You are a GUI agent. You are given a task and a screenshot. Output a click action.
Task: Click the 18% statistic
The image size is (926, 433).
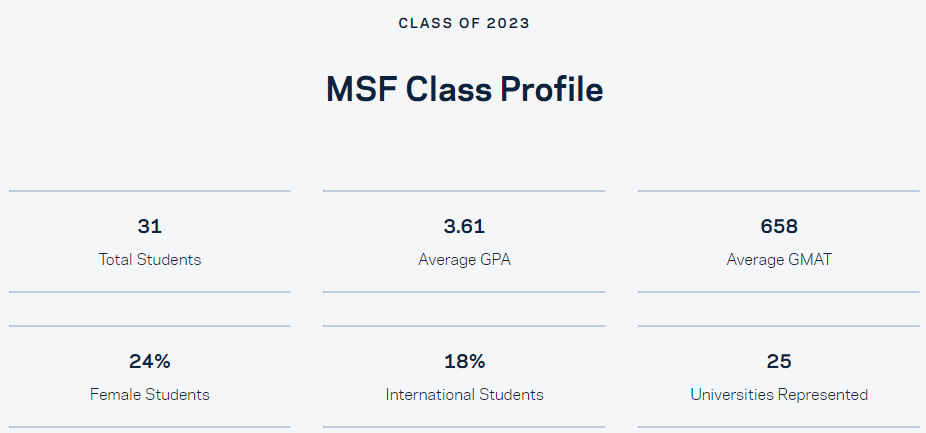tap(464, 361)
